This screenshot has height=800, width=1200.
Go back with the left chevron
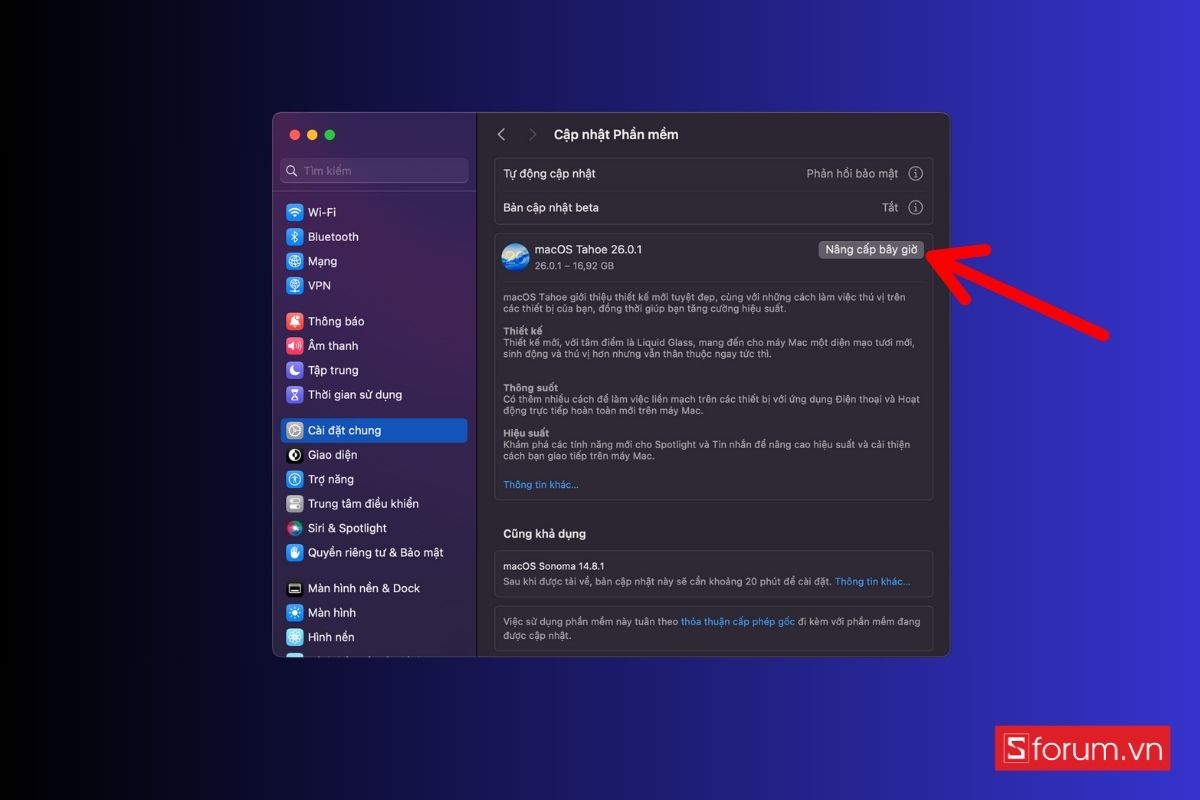(502, 134)
